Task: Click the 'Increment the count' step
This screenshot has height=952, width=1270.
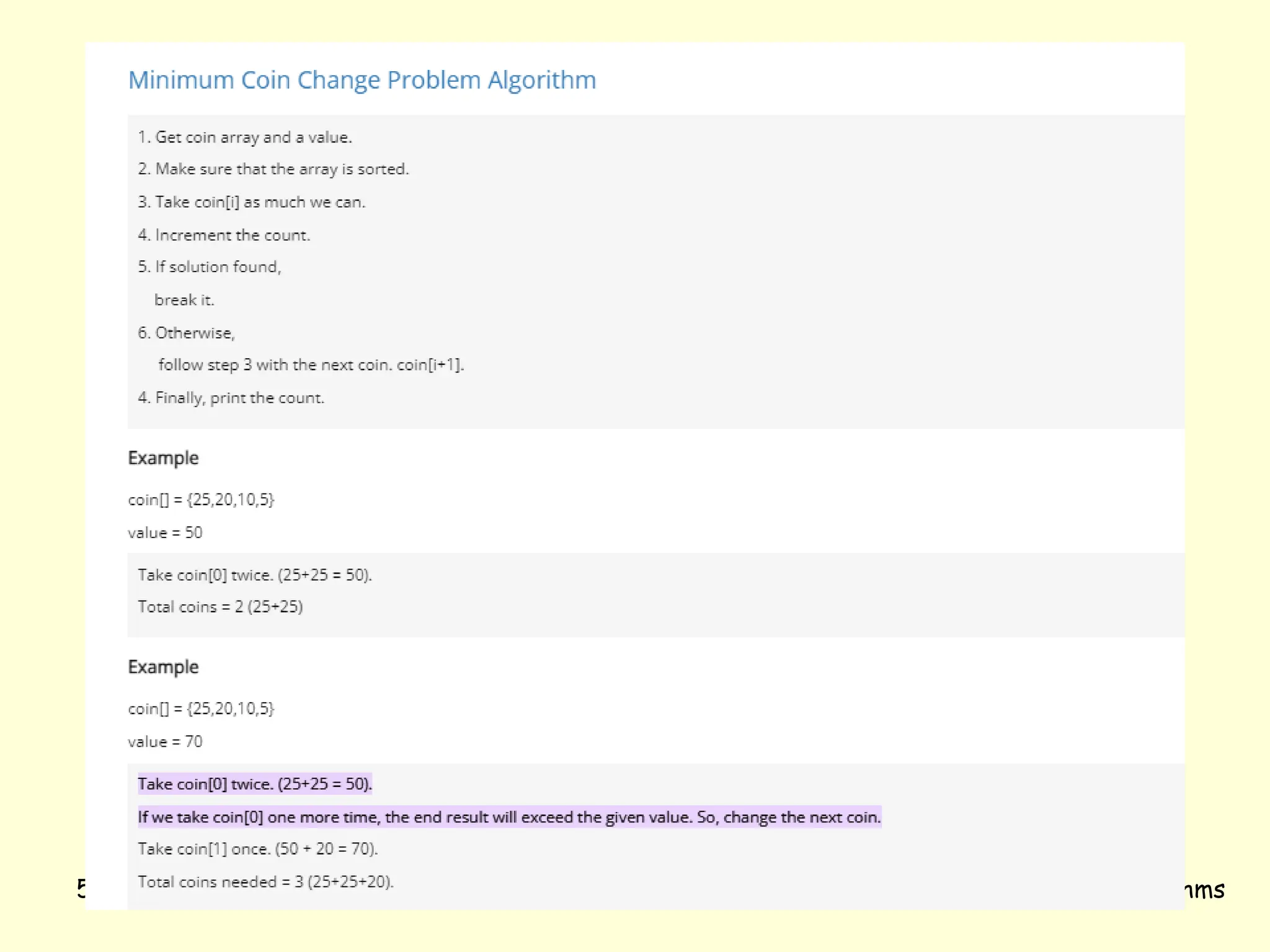Action: click(x=224, y=235)
